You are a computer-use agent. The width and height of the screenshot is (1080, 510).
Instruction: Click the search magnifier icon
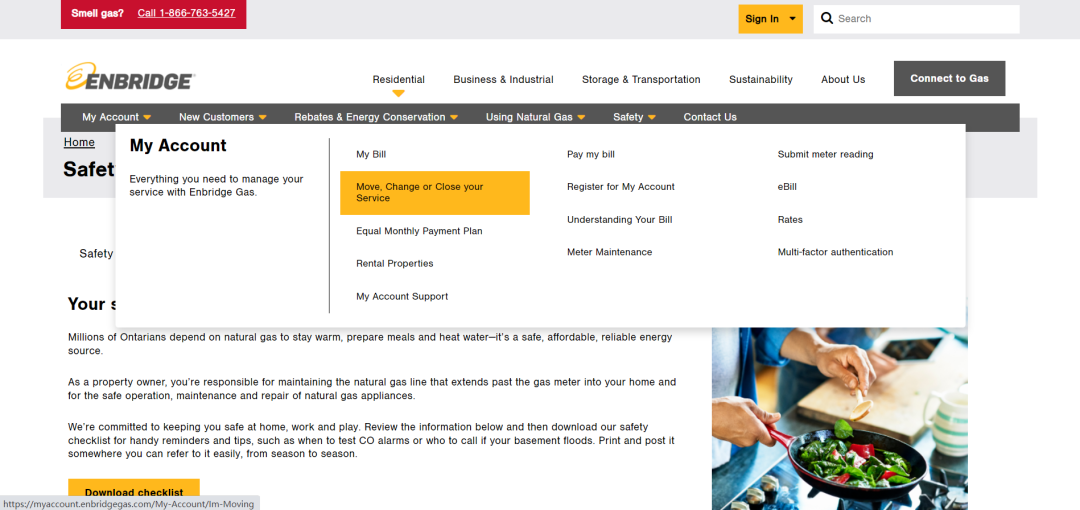pos(827,19)
